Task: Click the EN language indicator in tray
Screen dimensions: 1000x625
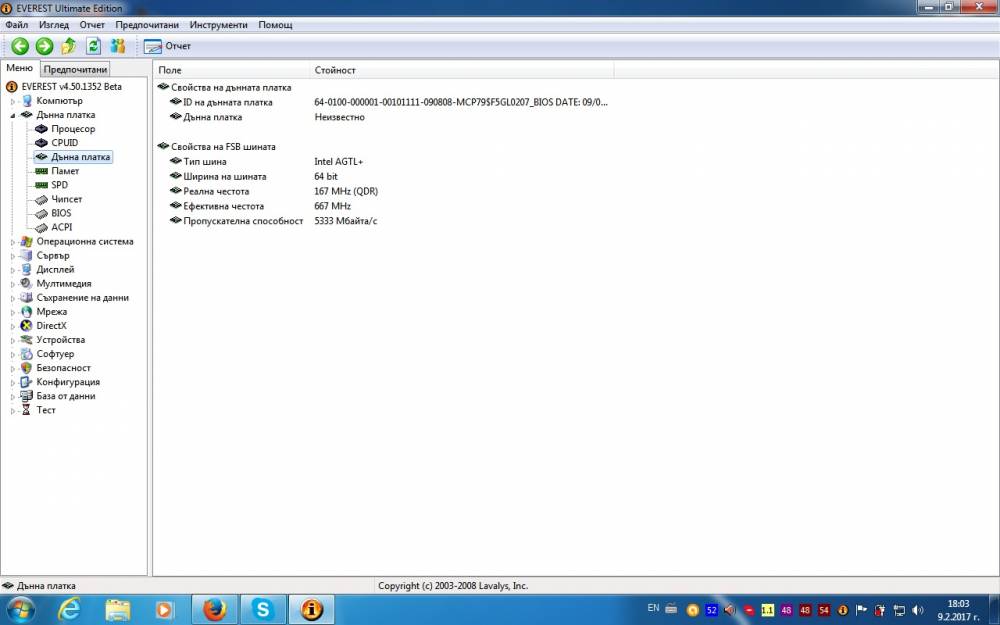Action: tap(653, 608)
